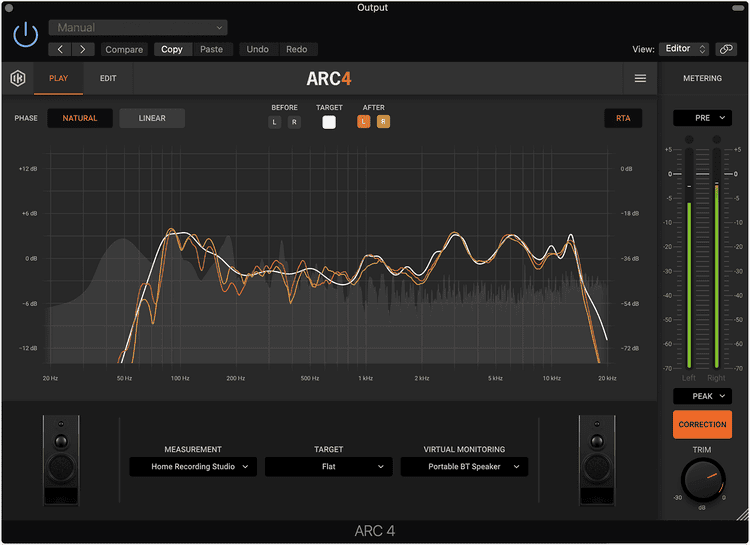Open the Target Flat dropdown
This screenshot has height=545, width=750.
pyautogui.click(x=329, y=467)
